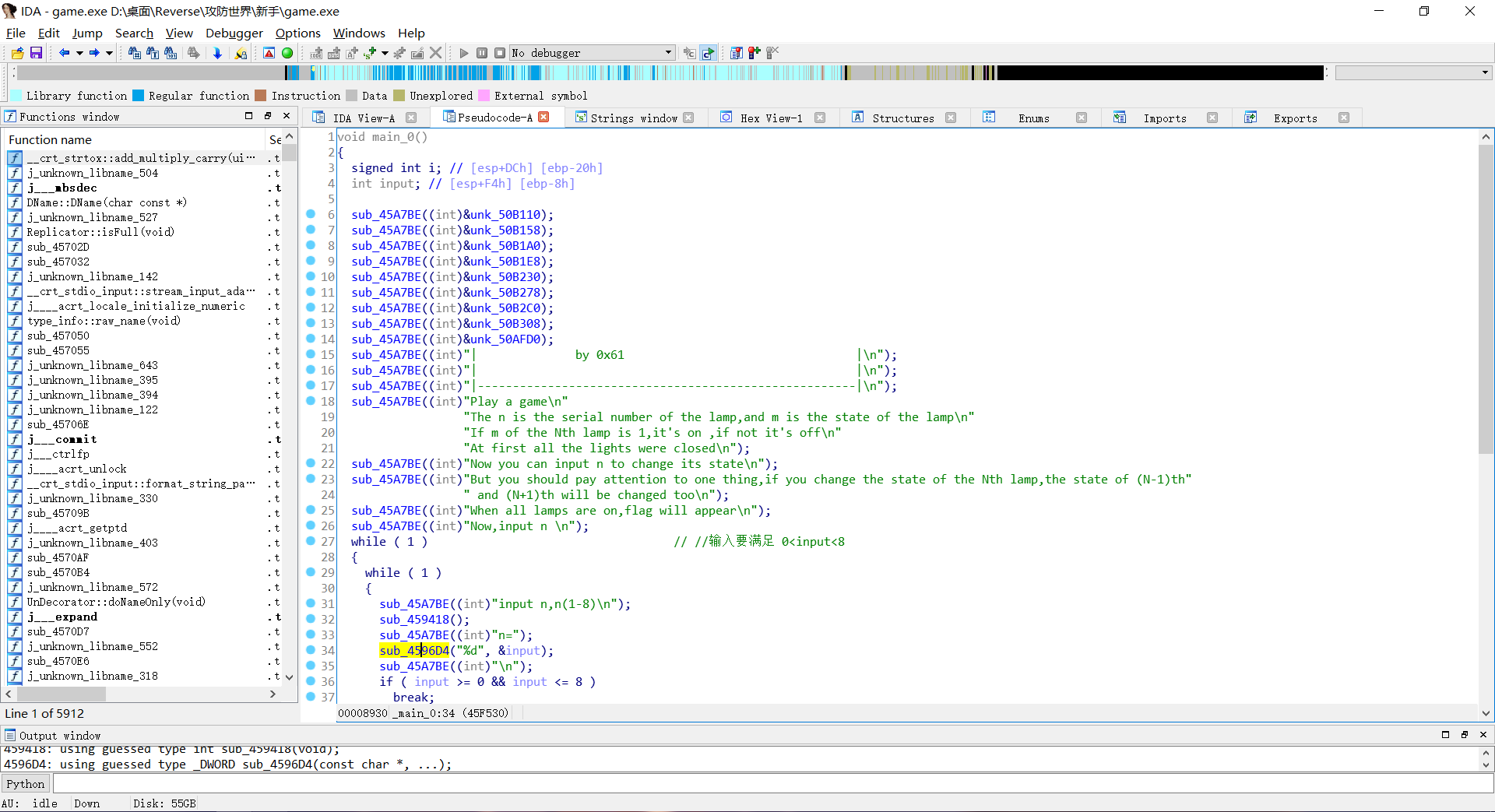Toggle breakpoint dot on line 6
Viewport: 1495px width, 812px height.
click(x=311, y=213)
